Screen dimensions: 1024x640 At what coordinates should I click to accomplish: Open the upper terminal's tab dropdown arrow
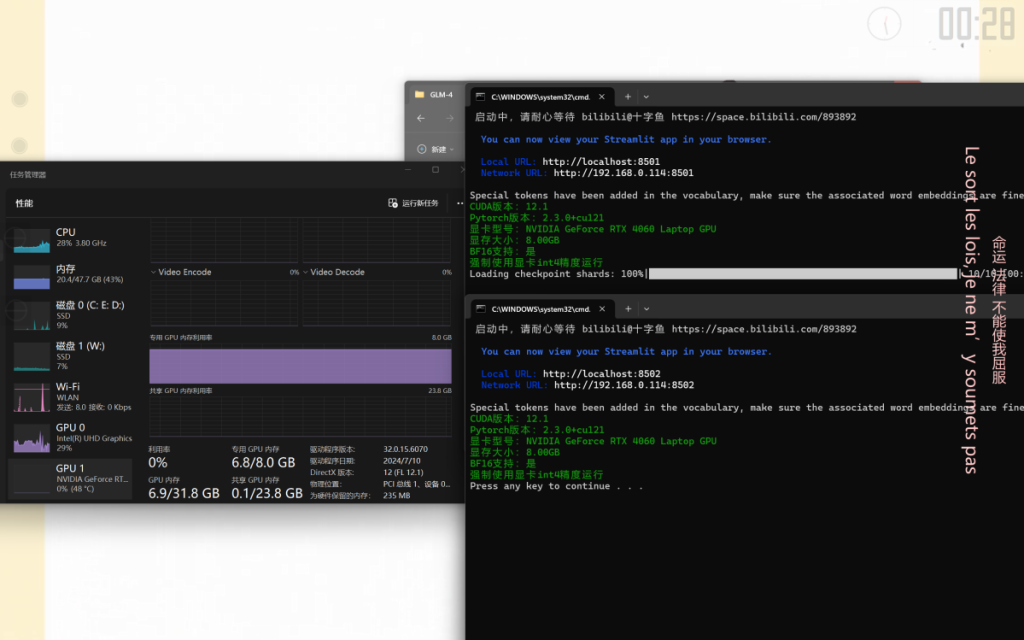click(x=647, y=97)
